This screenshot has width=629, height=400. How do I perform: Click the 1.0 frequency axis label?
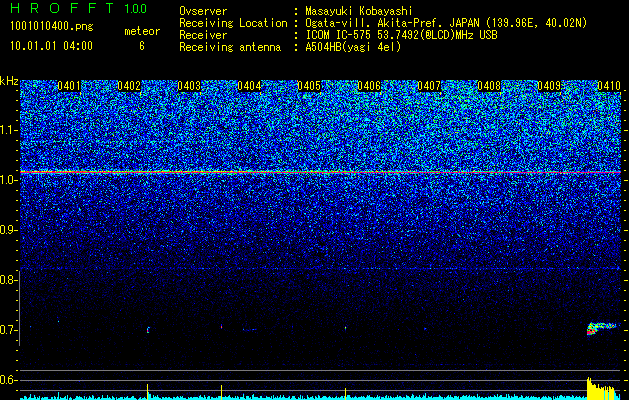pos(8,181)
